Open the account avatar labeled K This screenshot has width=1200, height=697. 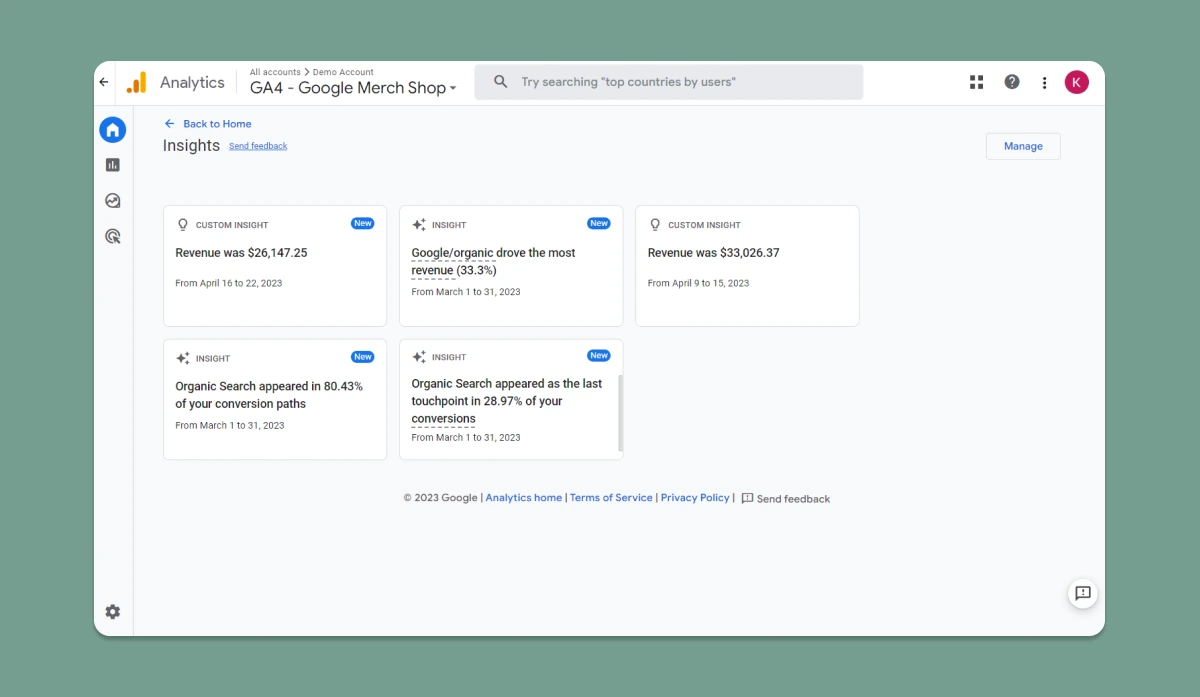1077,82
